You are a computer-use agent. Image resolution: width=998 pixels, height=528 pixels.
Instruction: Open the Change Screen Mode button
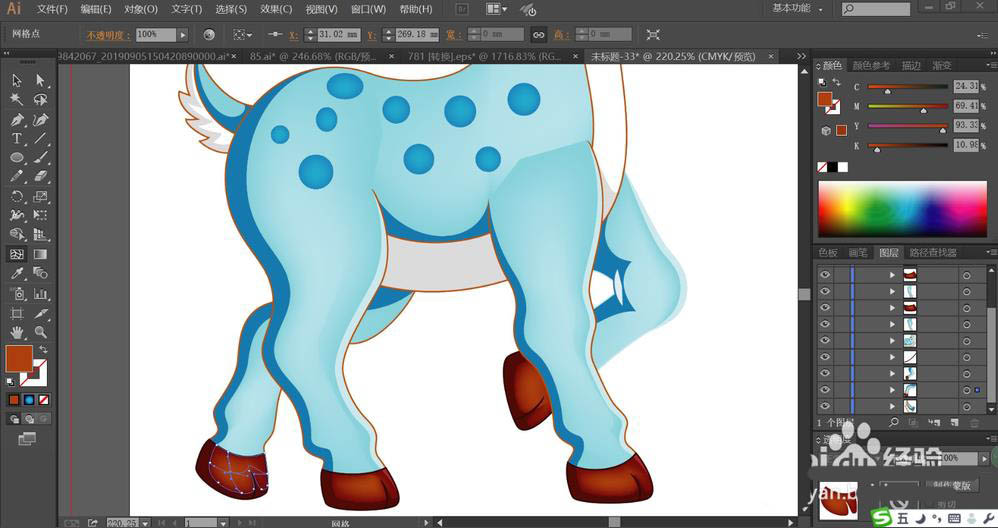(x=27, y=438)
